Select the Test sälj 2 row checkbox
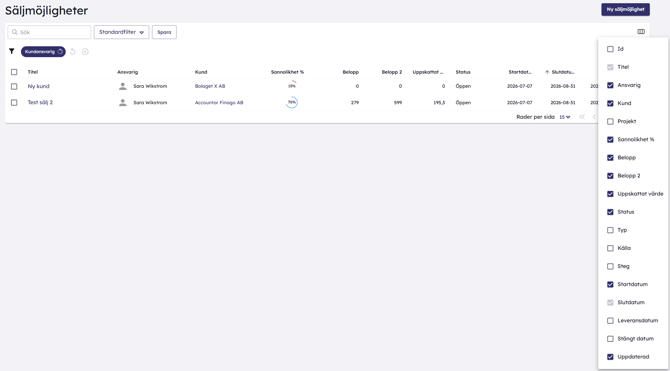 (x=14, y=103)
